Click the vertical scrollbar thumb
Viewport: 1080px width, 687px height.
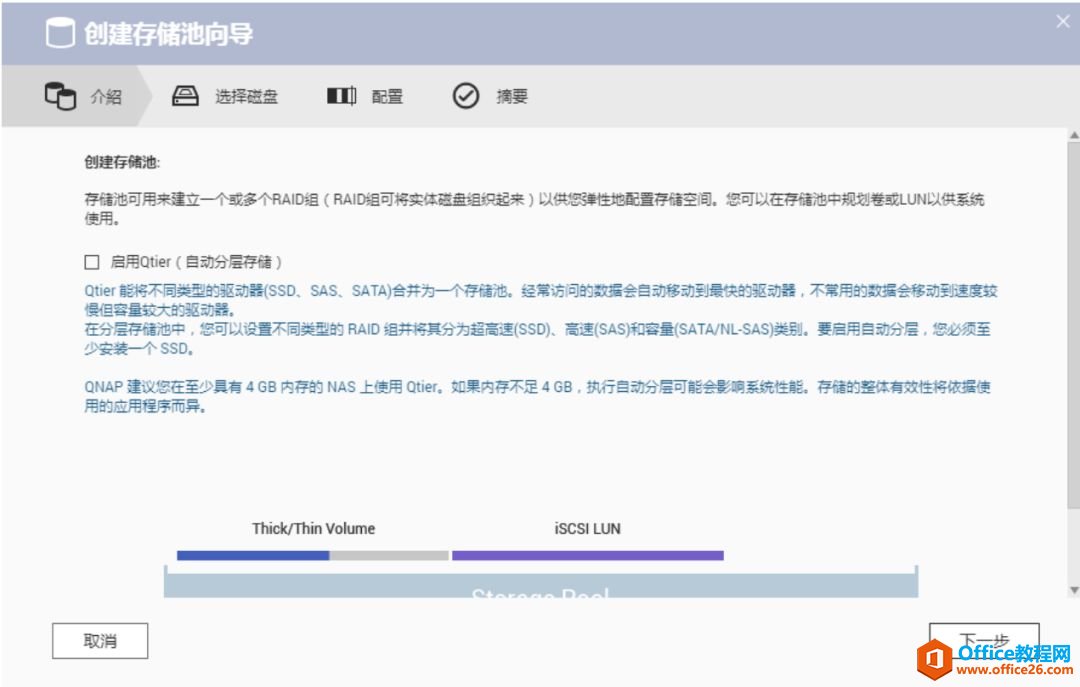[x=1074, y=325]
